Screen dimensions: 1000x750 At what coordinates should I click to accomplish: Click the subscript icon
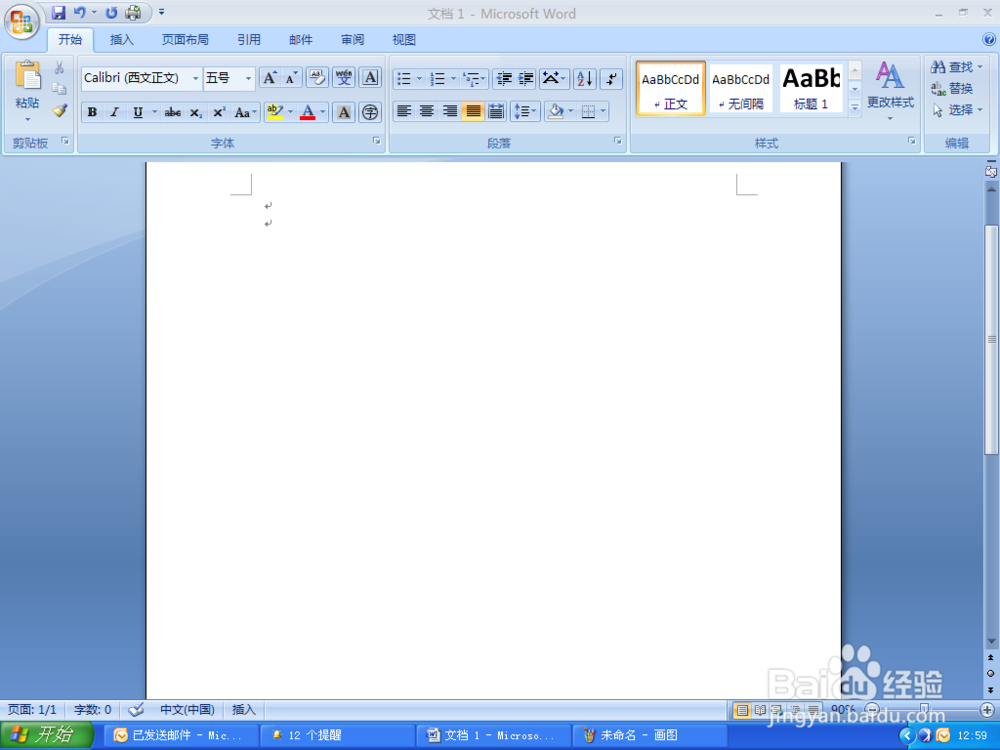(x=196, y=112)
